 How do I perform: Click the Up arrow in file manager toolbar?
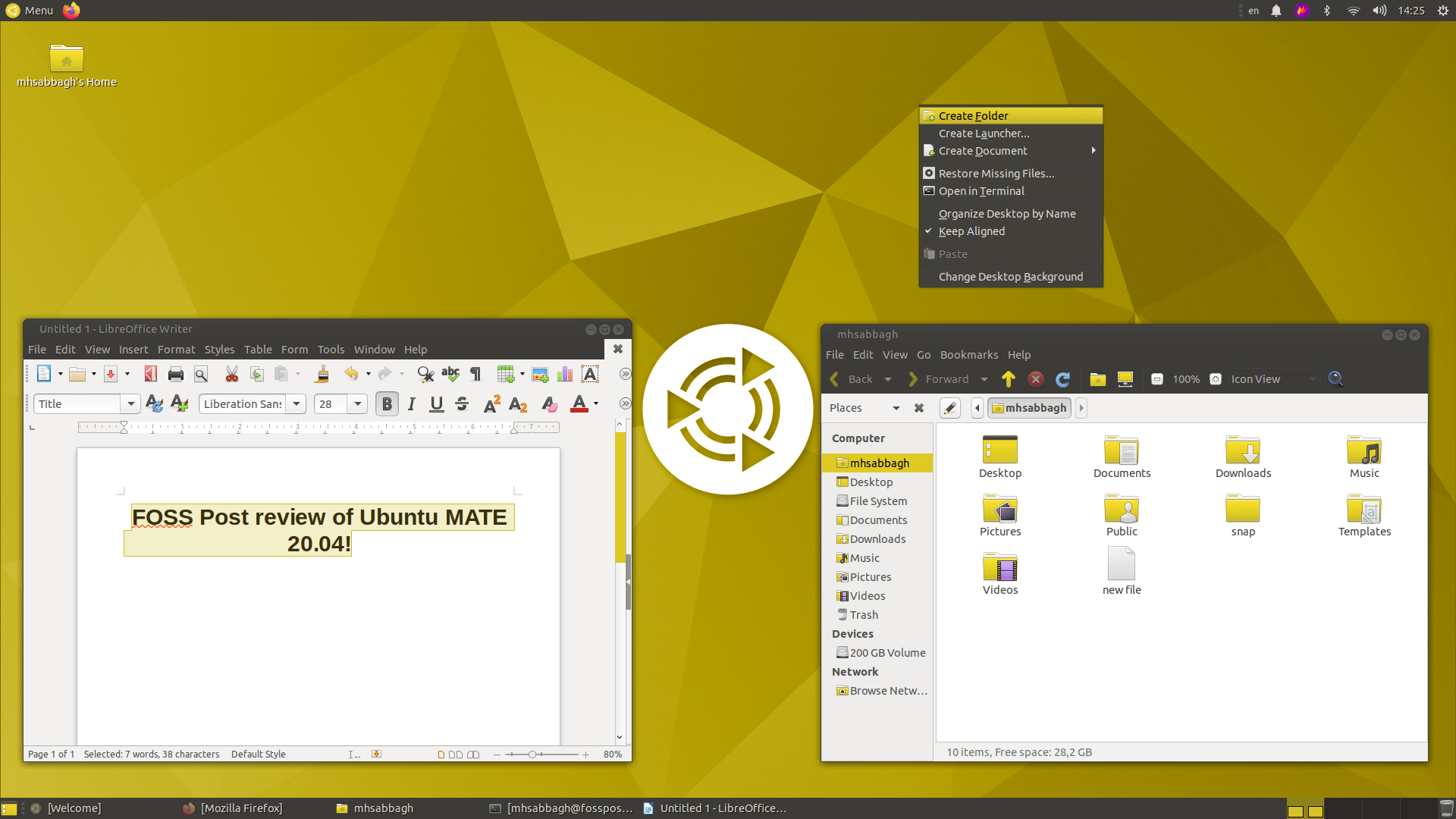click(1008, 379)
